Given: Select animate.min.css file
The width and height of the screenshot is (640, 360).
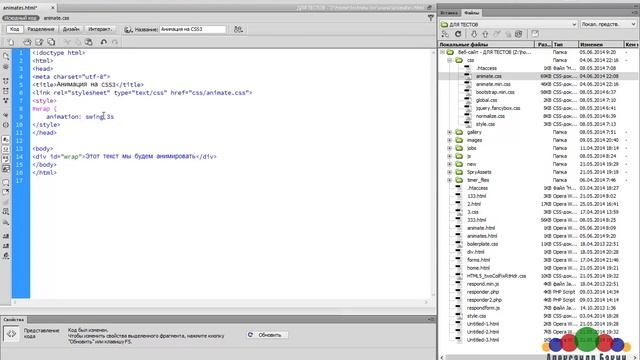Looking at the screenshot, I should point(493,84).
